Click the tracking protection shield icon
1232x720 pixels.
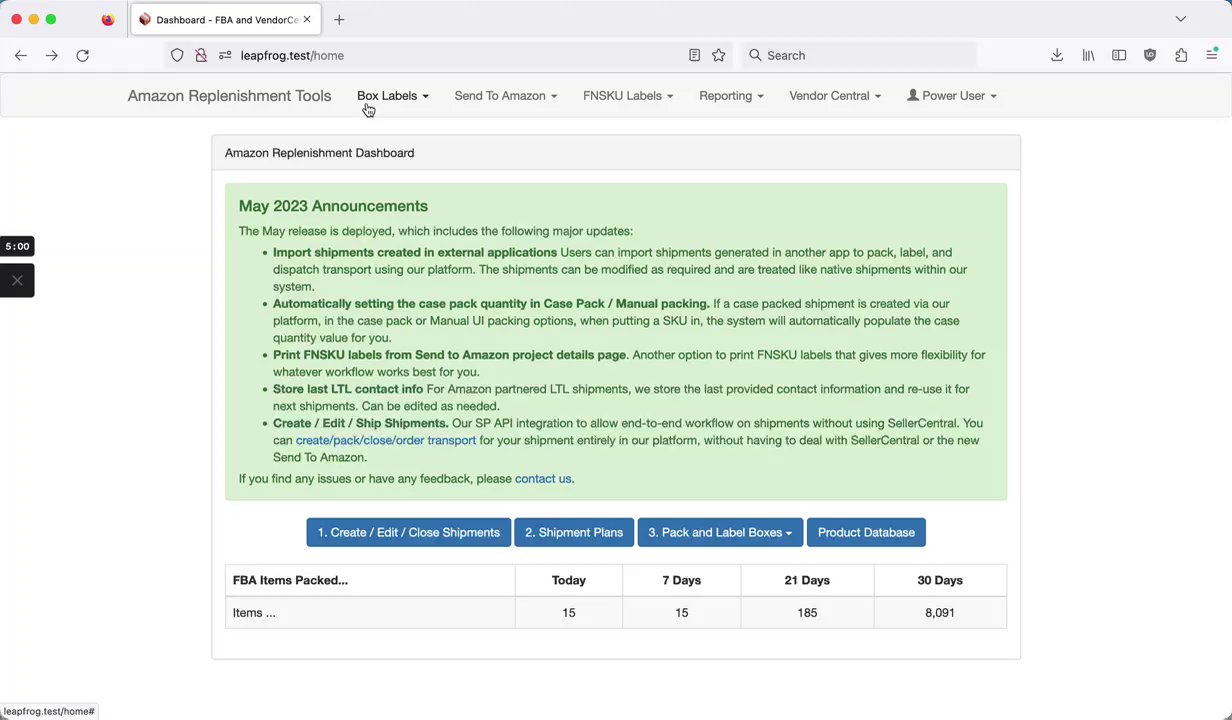point(177,56)
